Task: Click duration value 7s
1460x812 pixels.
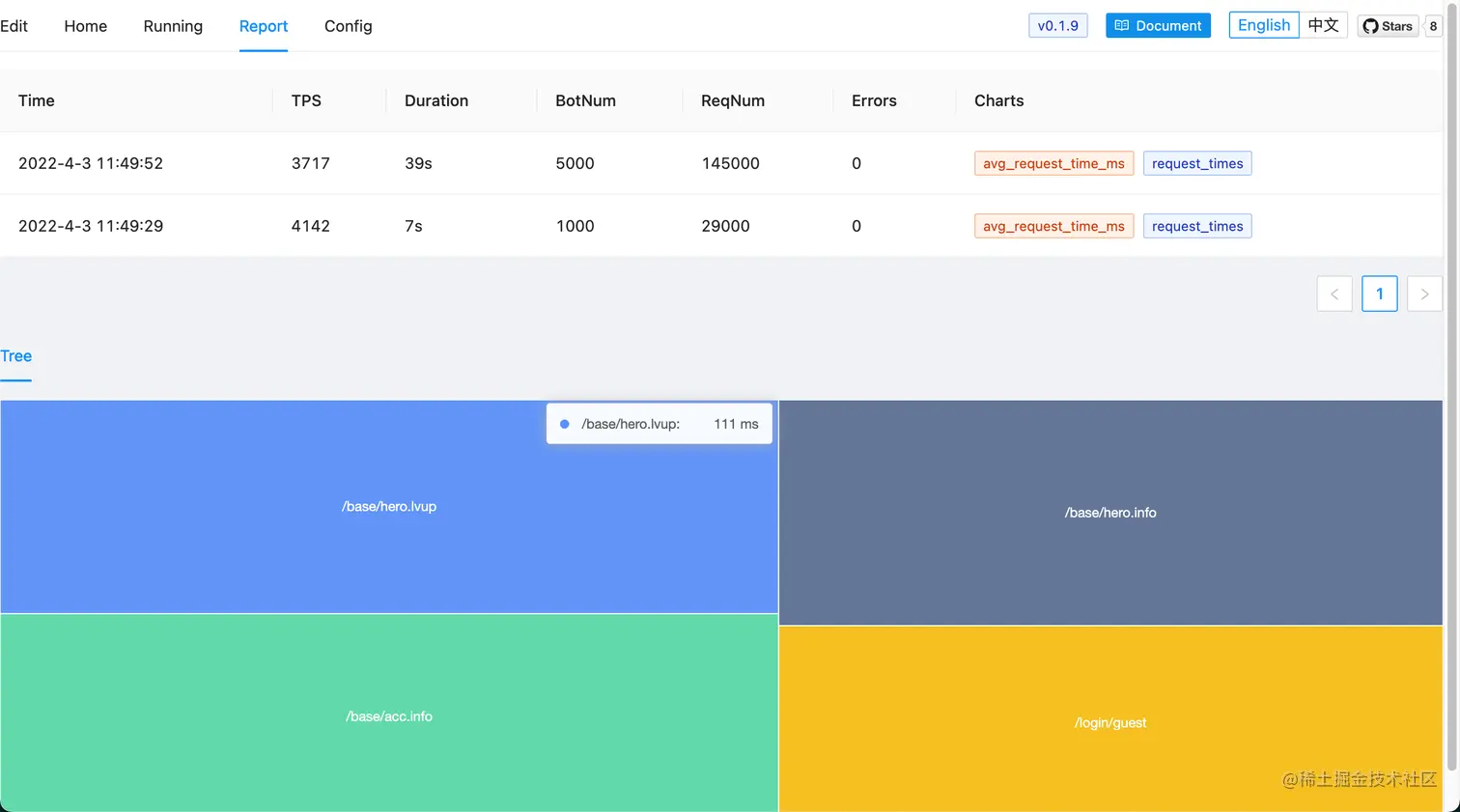Action: pos(413,226)
